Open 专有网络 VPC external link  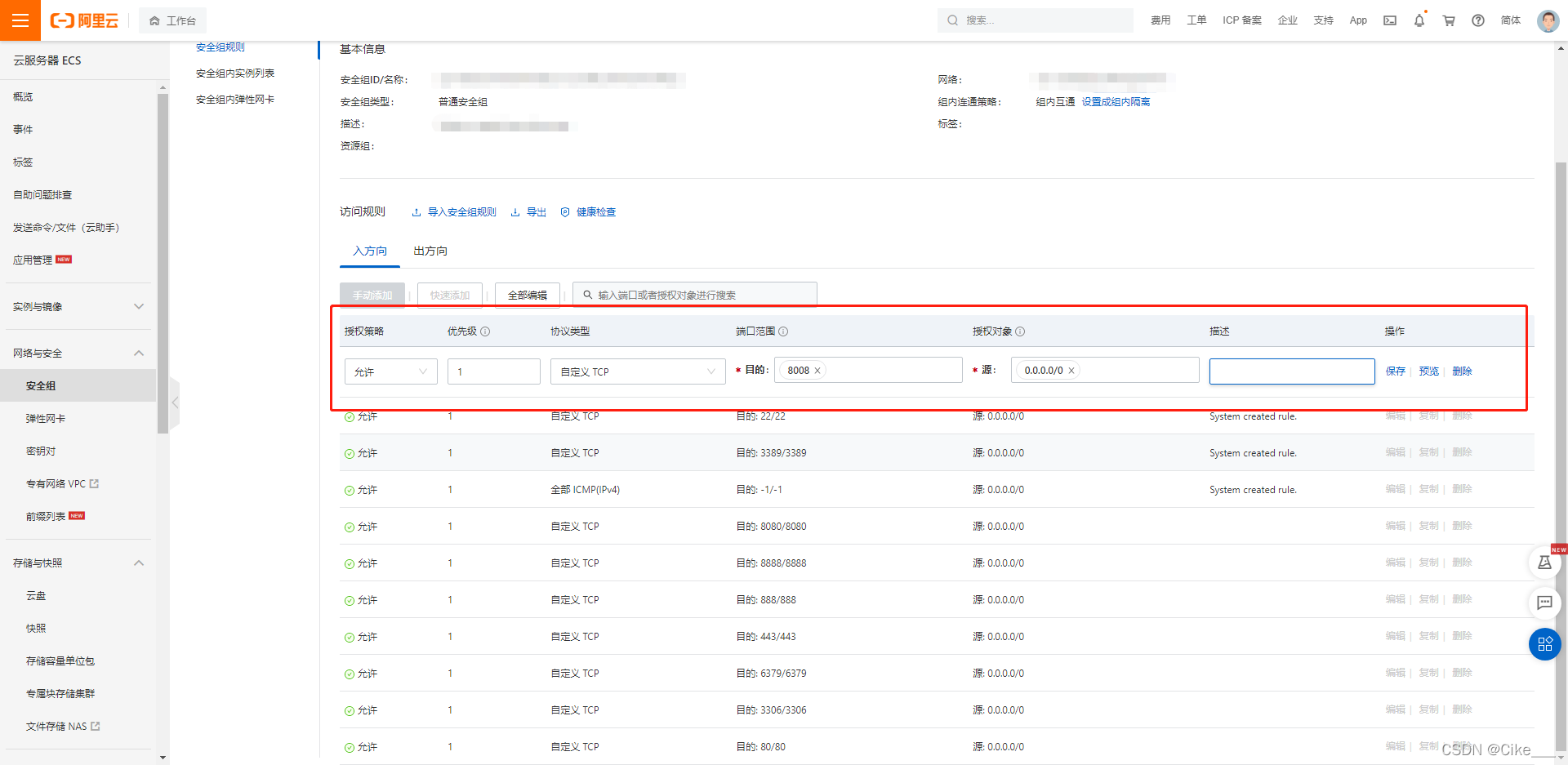94,483
